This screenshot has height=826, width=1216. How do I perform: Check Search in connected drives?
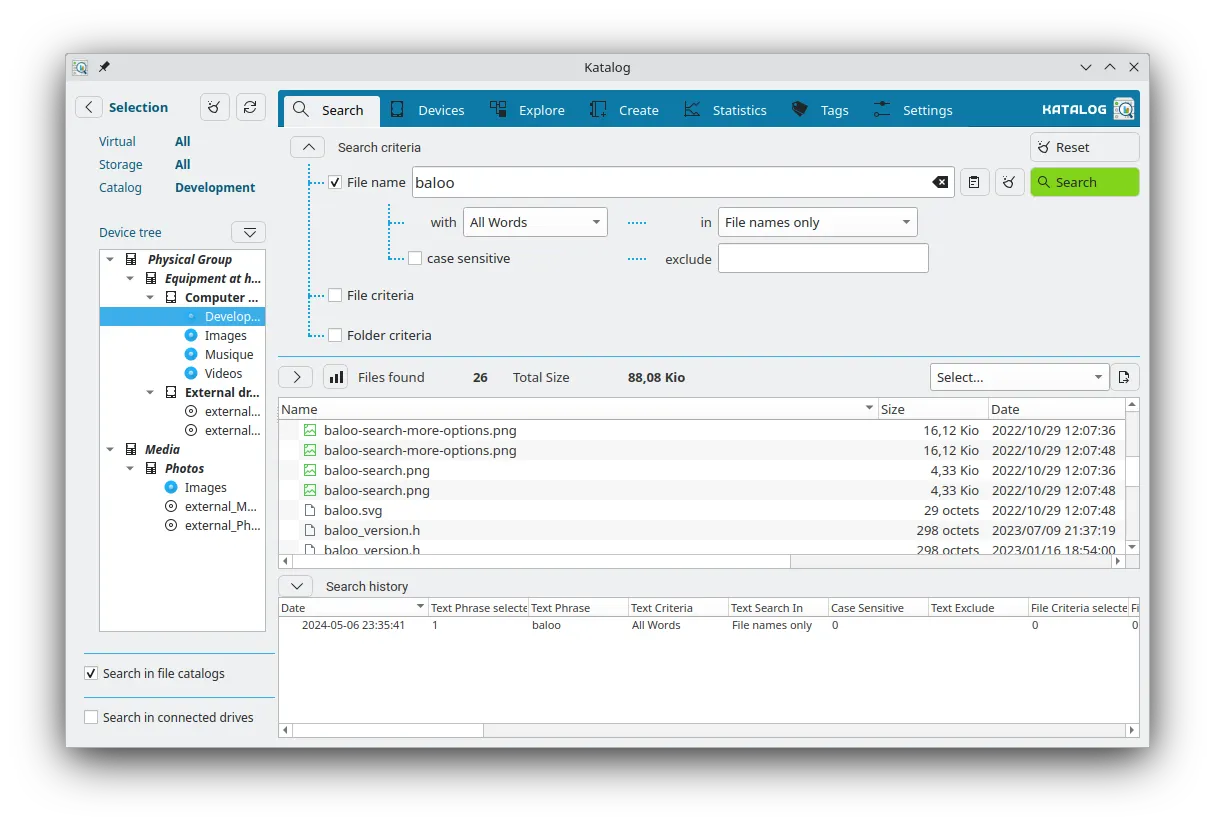(x=91, y=717)
